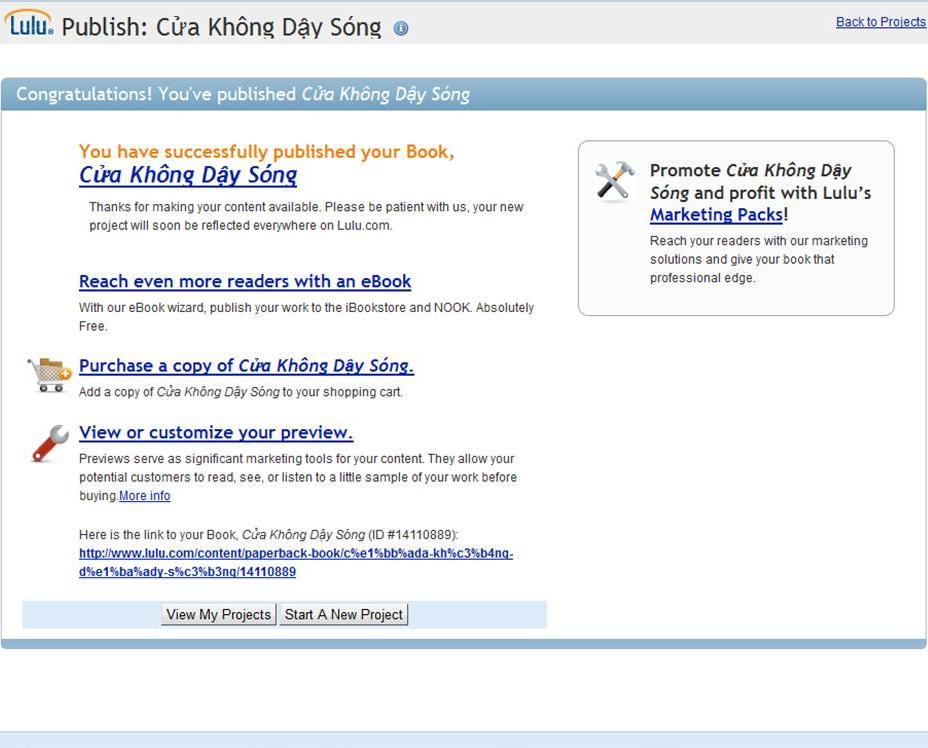Click the red wrench preview icon
This screenshot has height=748, width=928.
pyautogui.click(x=50, y=443)
